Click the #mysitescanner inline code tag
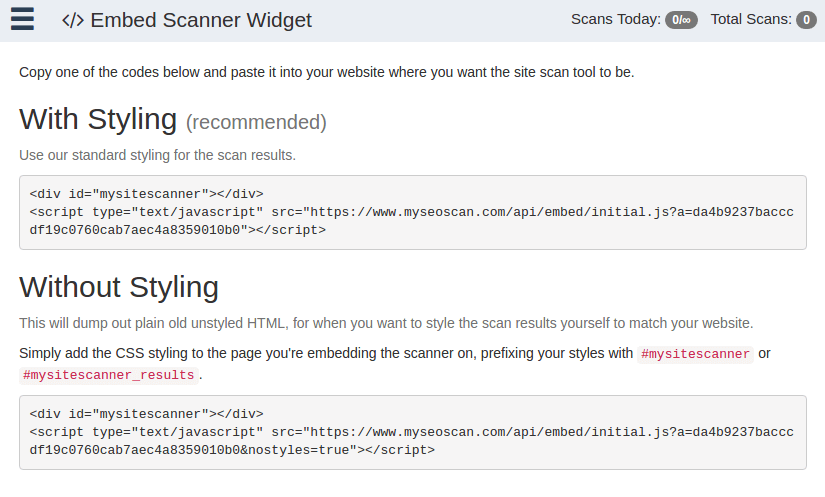The height and width of the screenshot is (497, 825). pyautogui.click(x=695, y=354)
